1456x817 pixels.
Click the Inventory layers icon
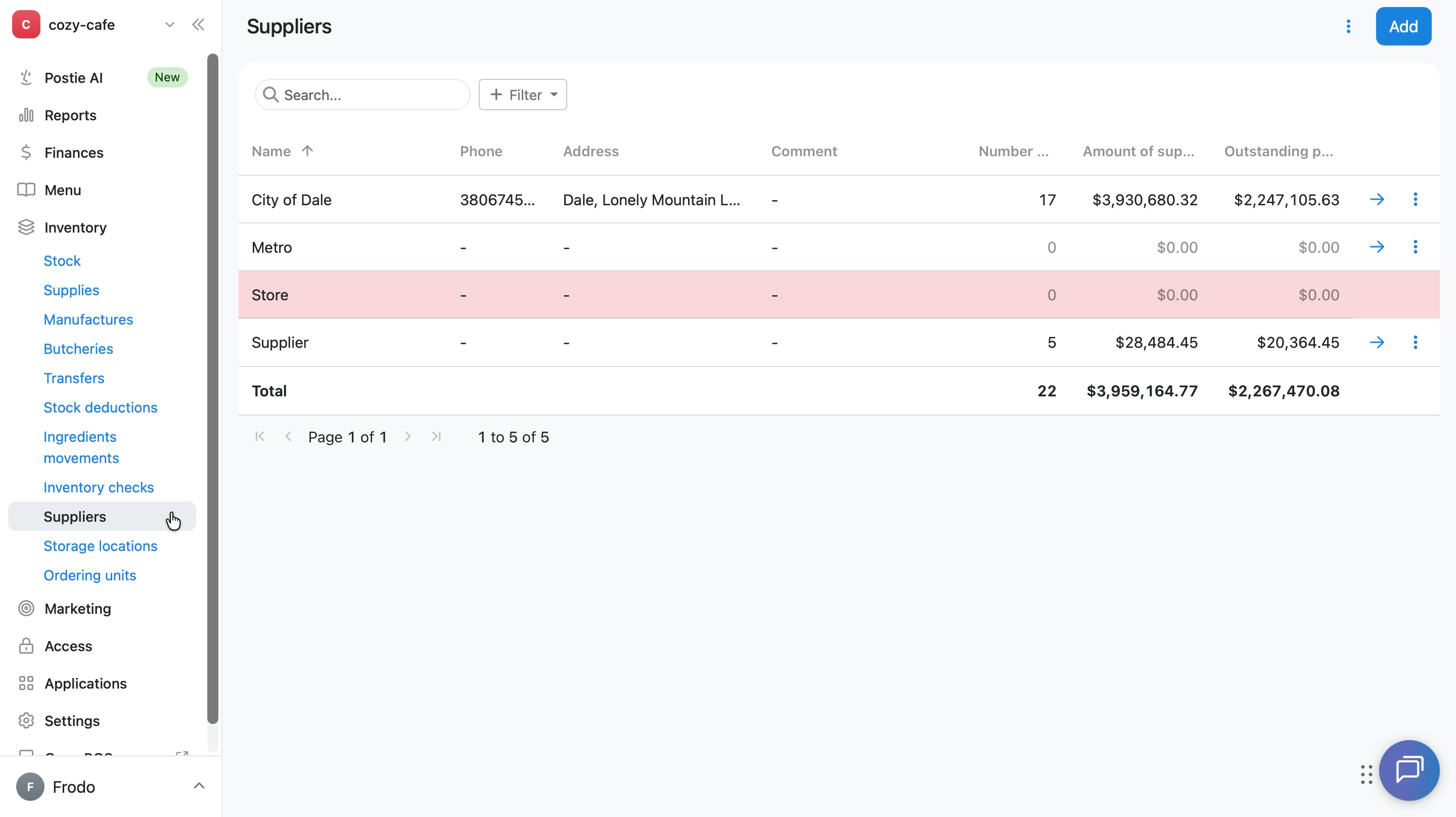point(26,226)
